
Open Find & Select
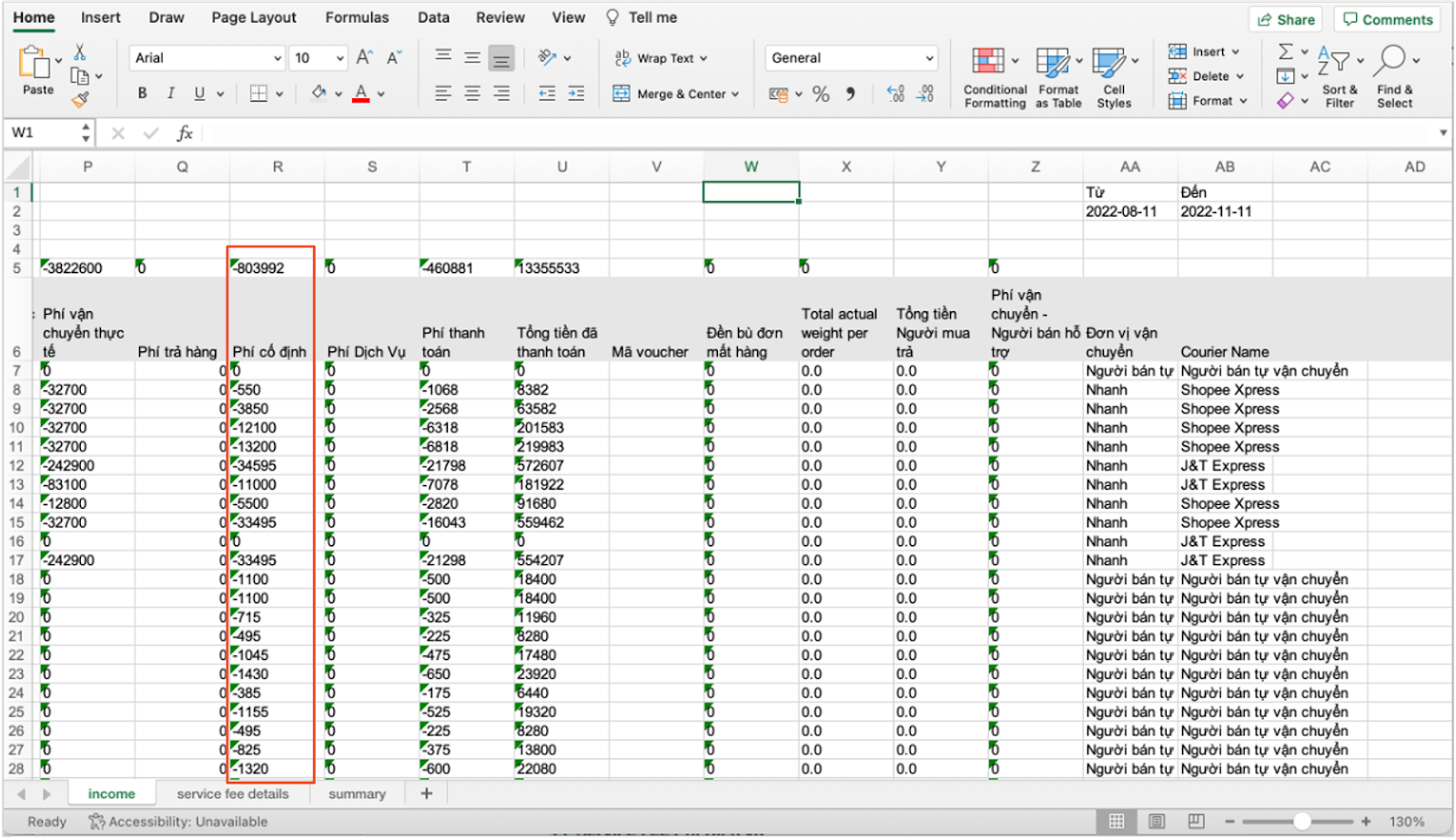(1395, 77)
